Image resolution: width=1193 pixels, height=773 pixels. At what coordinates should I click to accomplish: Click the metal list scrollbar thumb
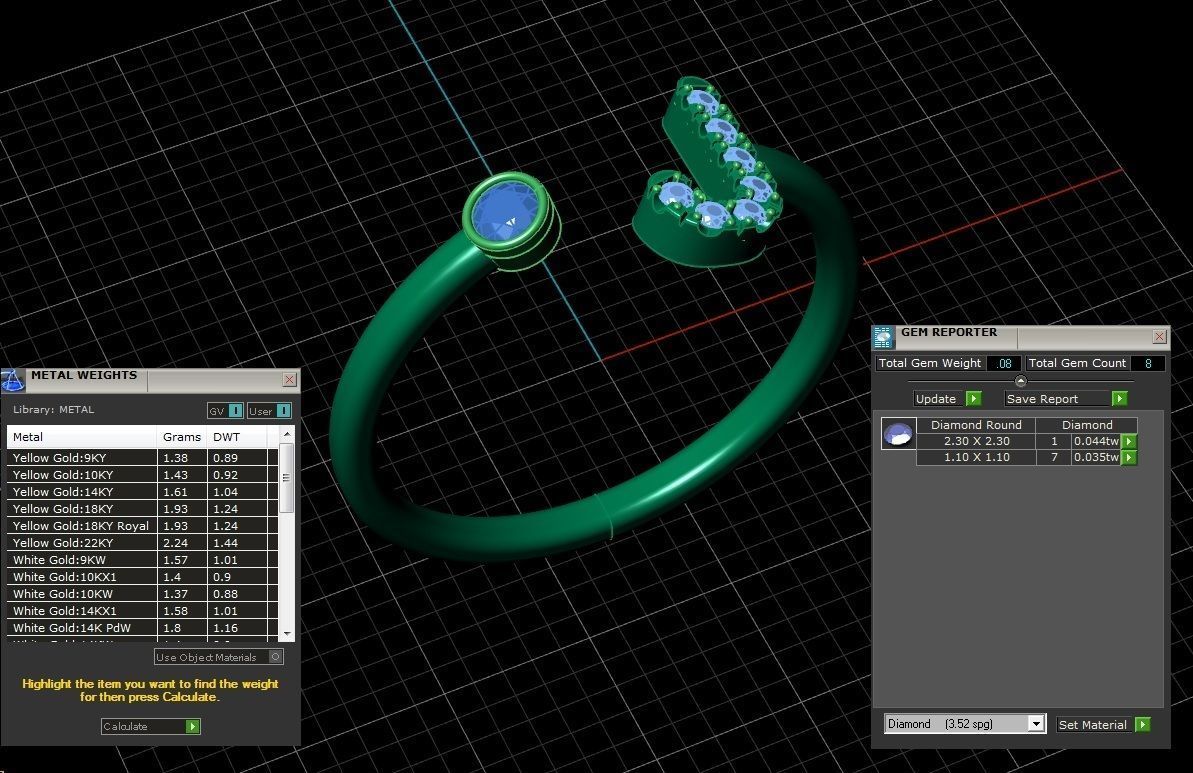(x=287, y=478)
